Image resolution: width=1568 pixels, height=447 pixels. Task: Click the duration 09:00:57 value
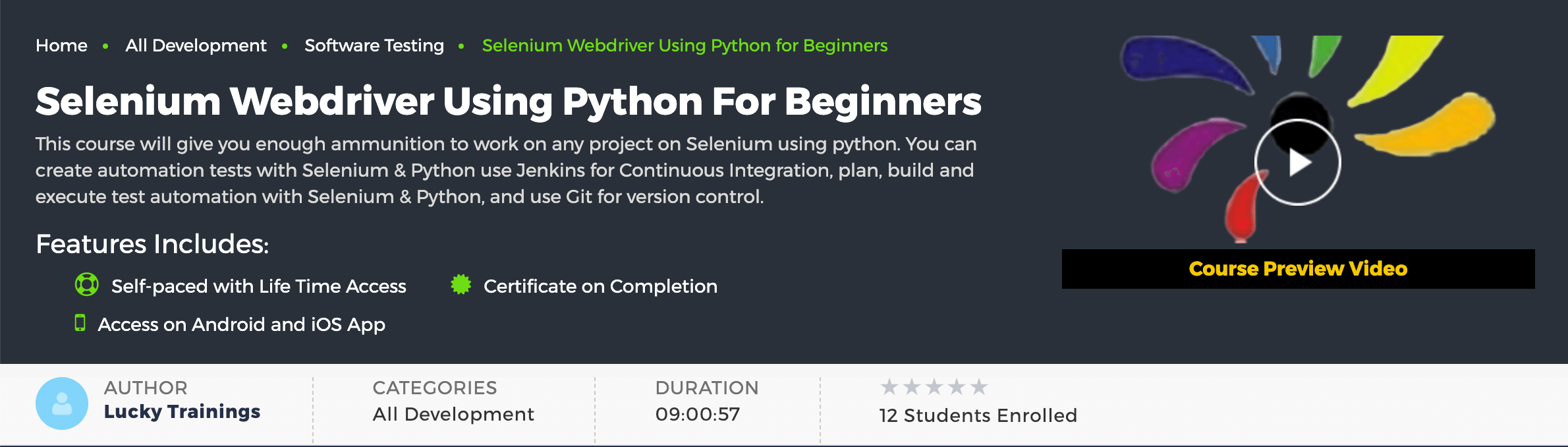click(698, 414)
